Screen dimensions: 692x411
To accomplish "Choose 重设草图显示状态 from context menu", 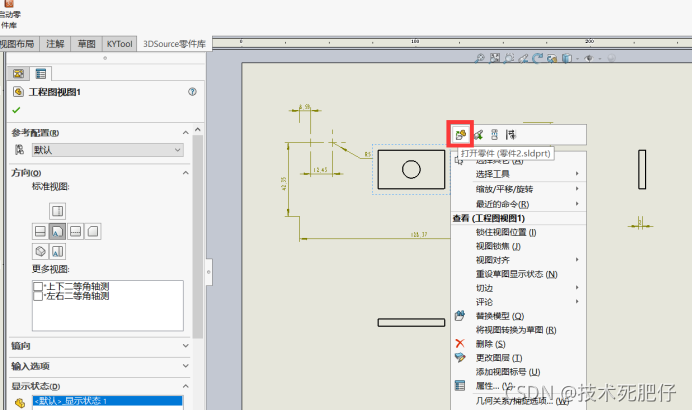I will click(x=519, y=274).
